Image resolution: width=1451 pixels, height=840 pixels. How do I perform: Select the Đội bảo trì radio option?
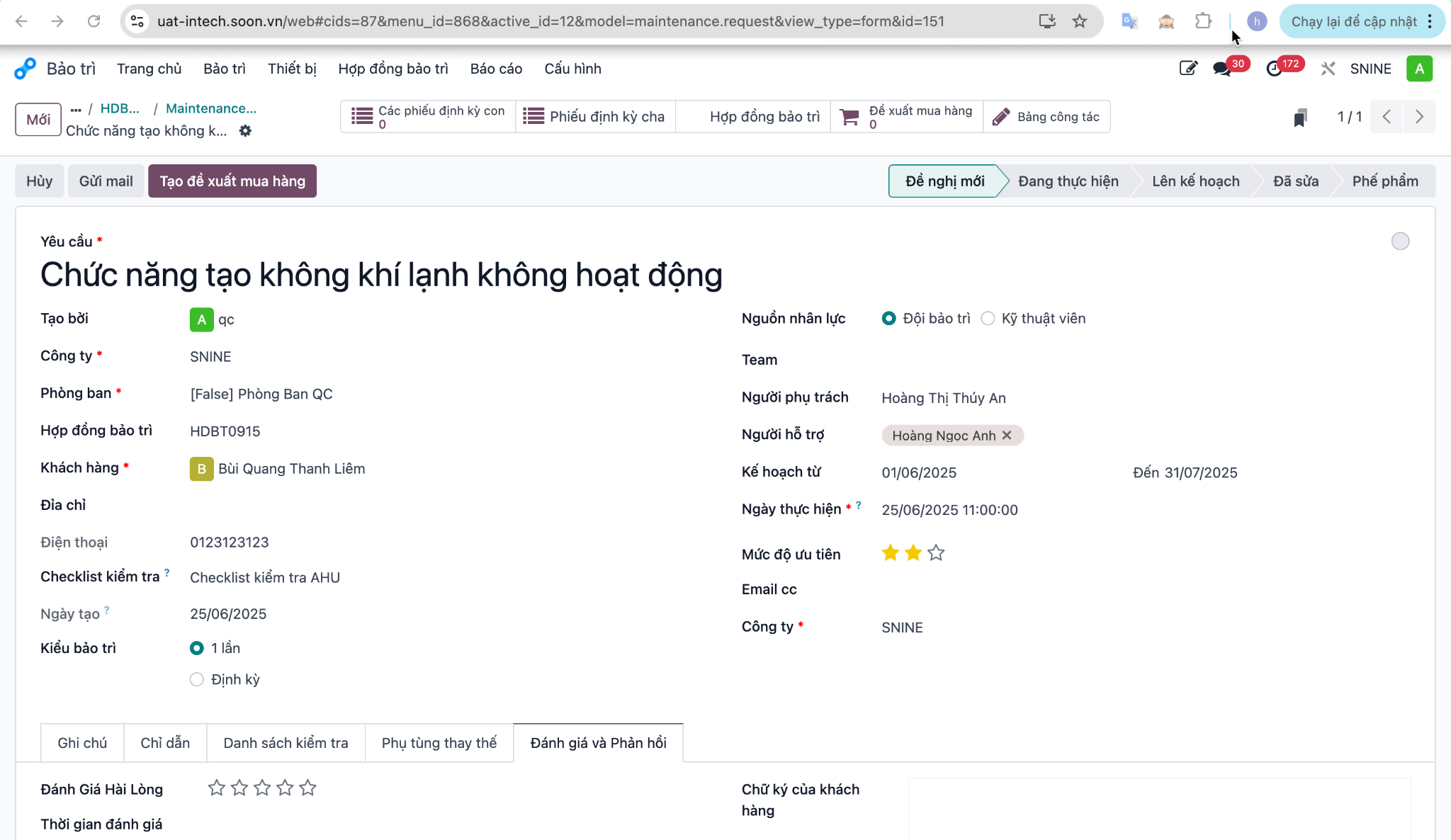pos(888,319)
